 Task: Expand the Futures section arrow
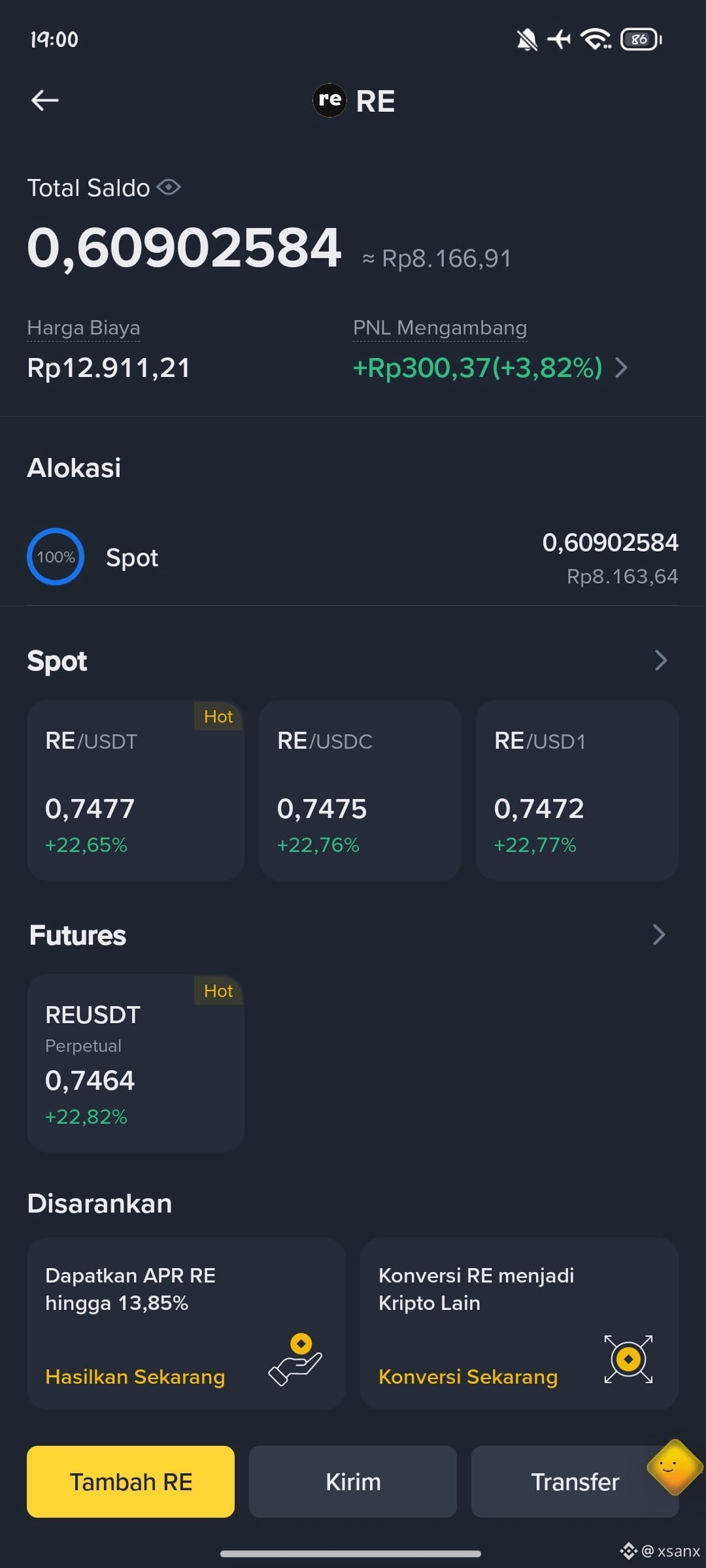(x=659, y=935)
